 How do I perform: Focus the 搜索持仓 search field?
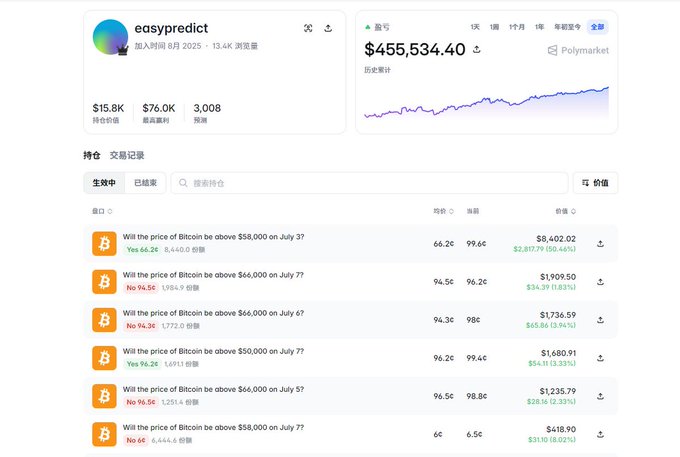(369, 183)
